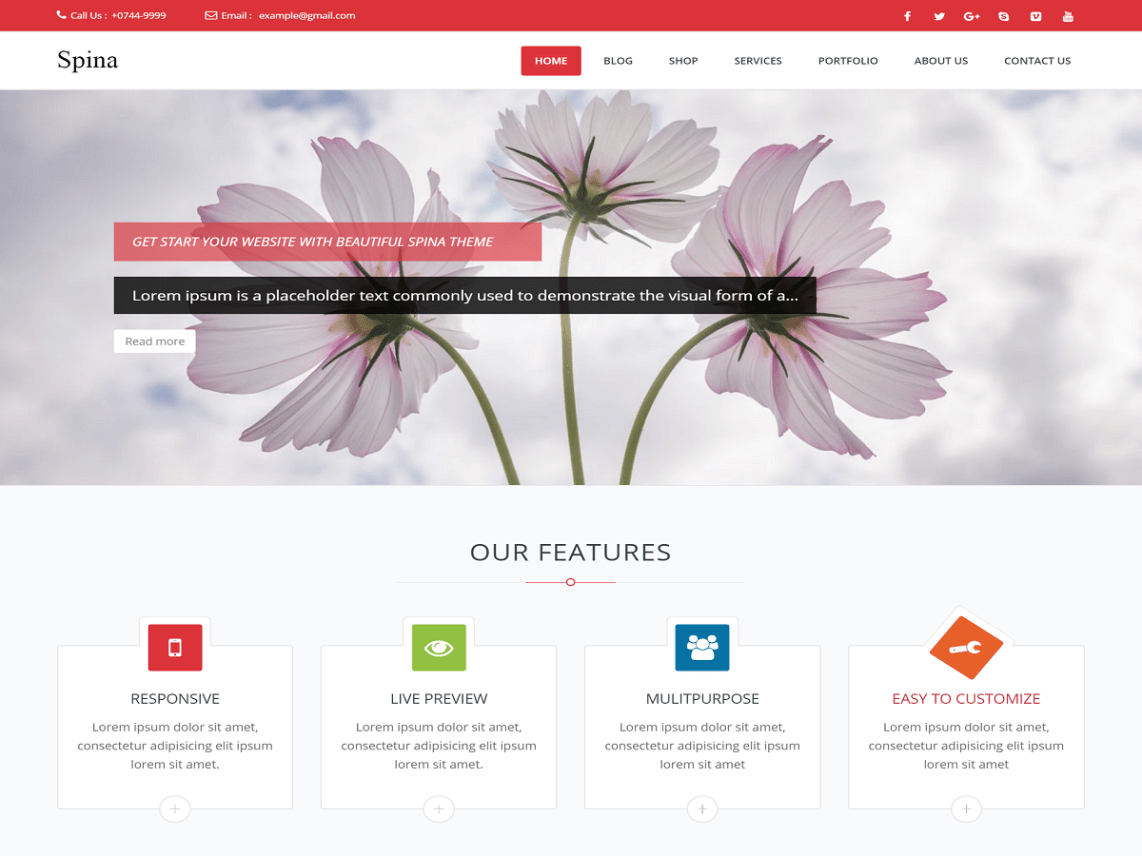Switch to the Blog menu item
This screenshot has height=856, width=1142.
coord(618,60)
